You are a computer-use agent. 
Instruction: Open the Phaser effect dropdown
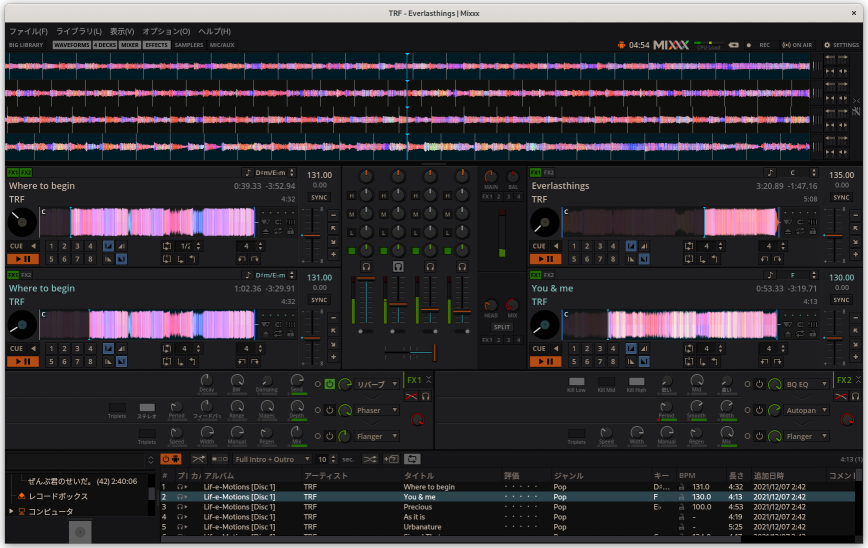tap(377, 410)
